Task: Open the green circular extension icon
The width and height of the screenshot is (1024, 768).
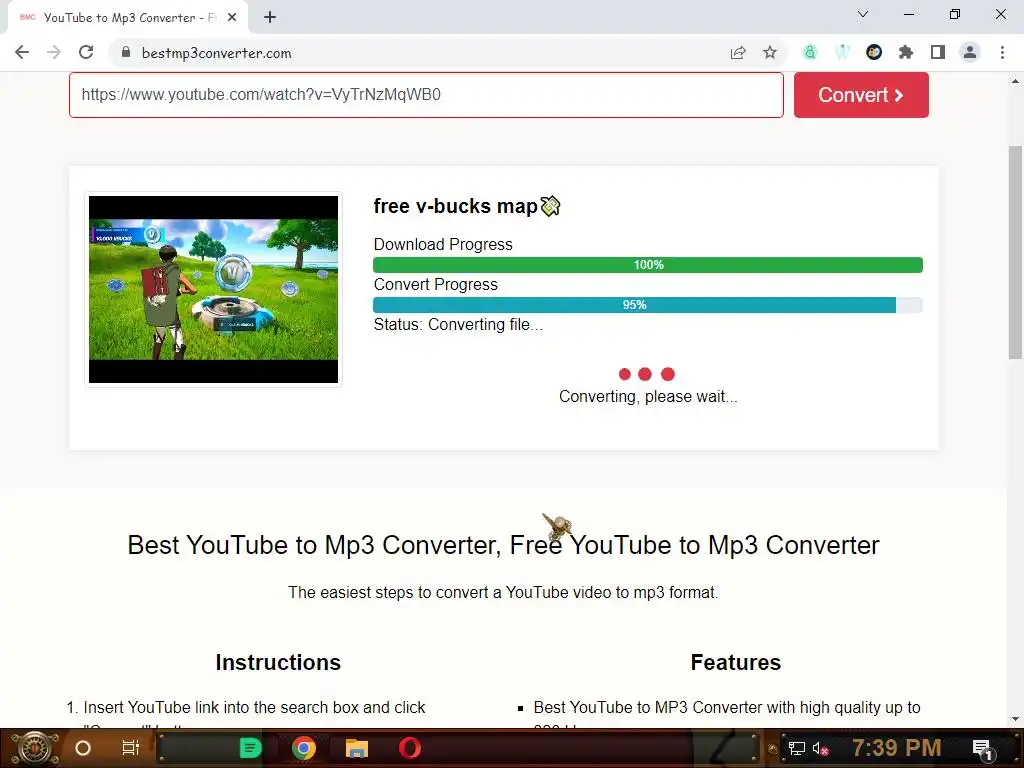Action: coord(810,53)
